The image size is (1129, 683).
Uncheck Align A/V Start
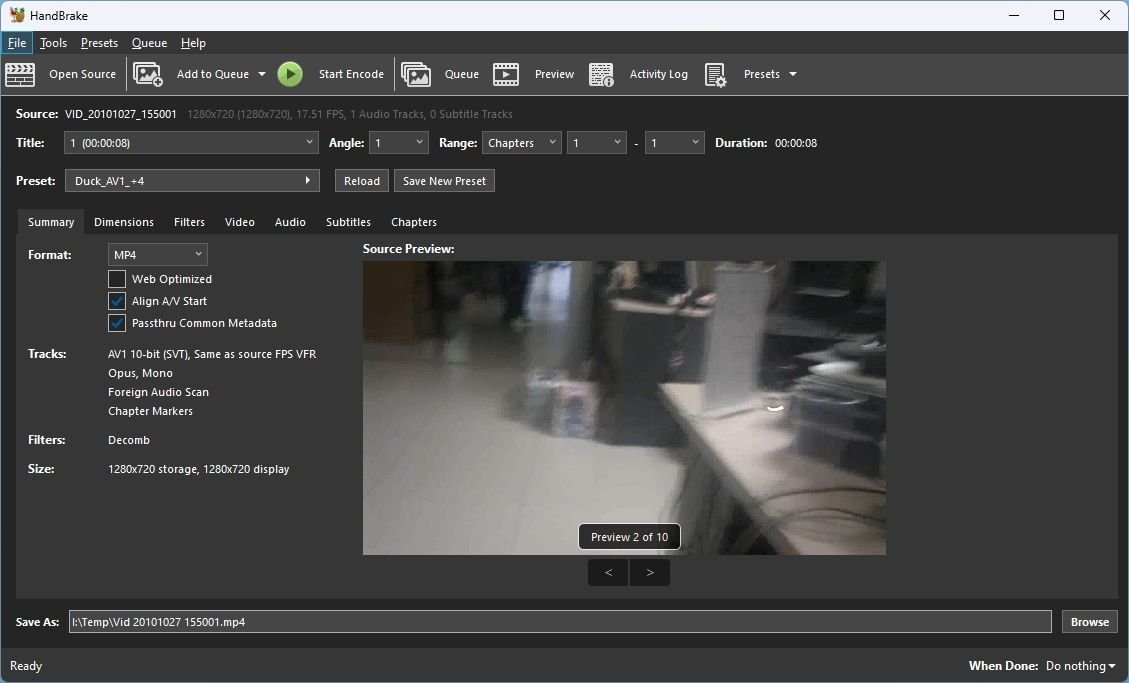click(x=117, y=301)
